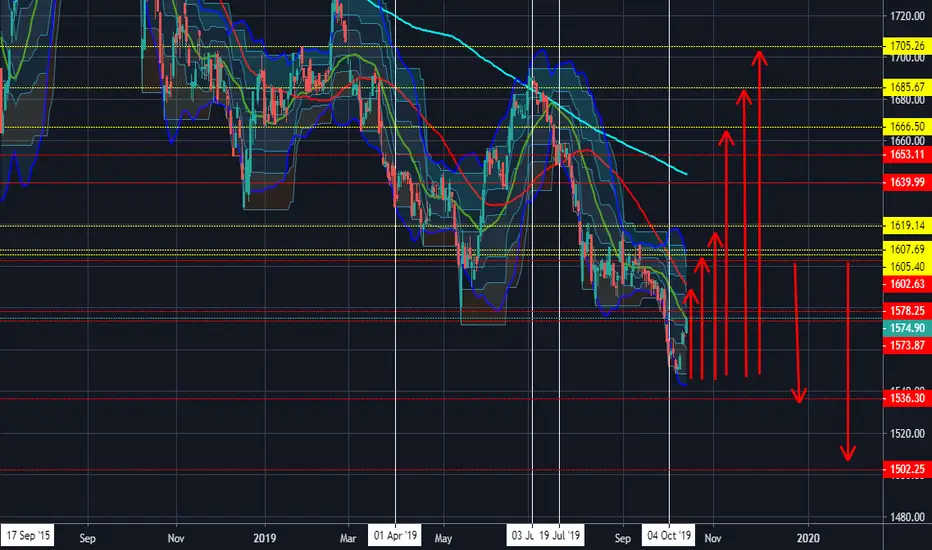Select the cyan descending trendline
Screen dimensions: 932x550
pos(529,86)
